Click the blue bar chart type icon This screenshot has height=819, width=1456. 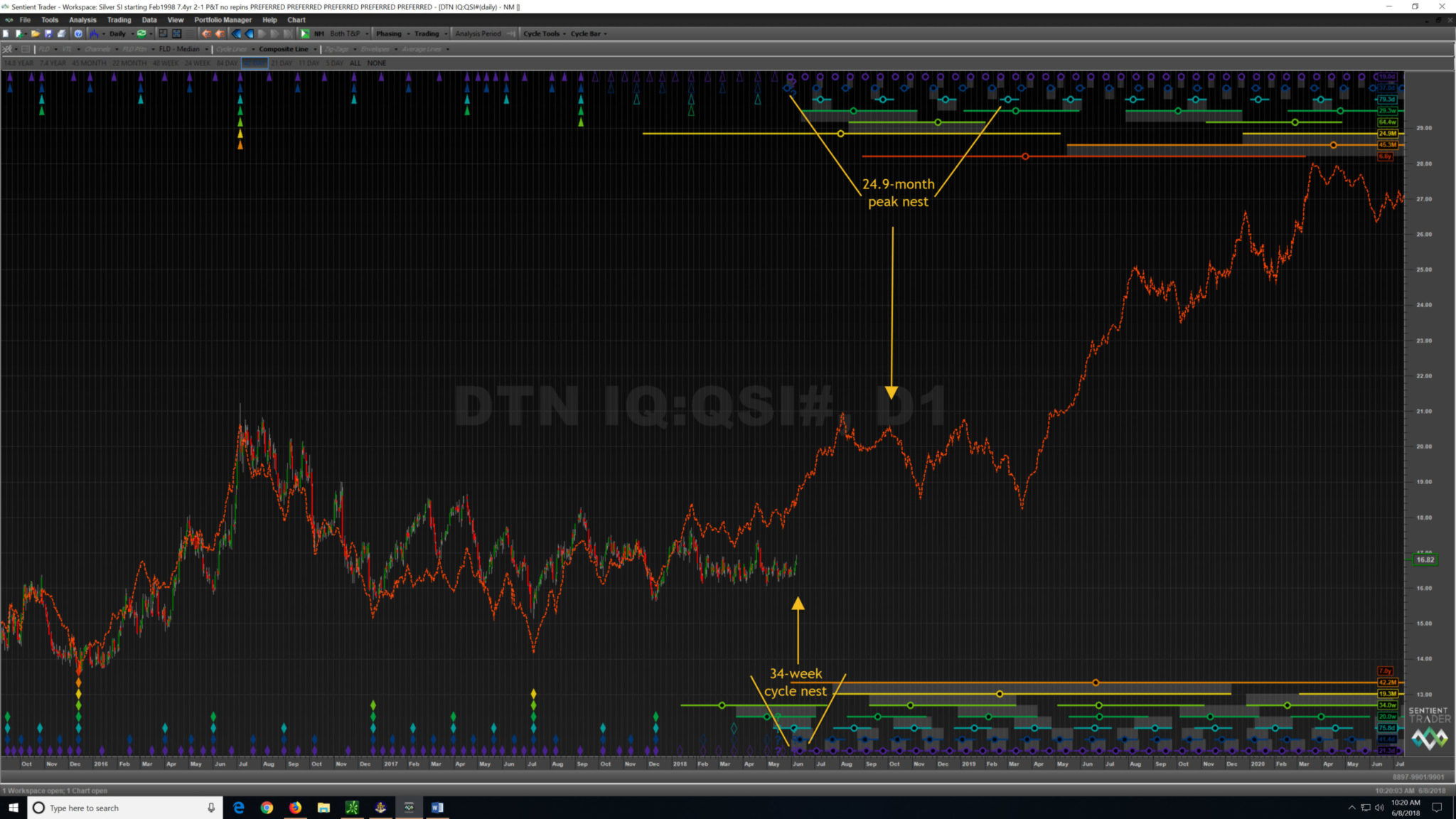pyautogui.click(x=93, y=33)
